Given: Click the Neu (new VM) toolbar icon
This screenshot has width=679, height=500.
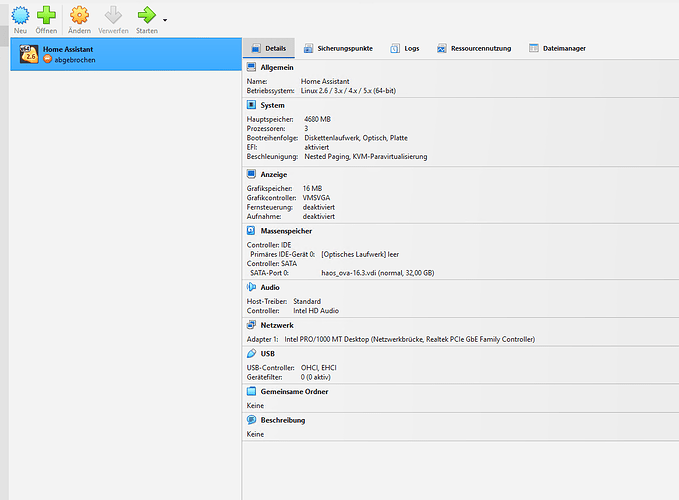Looking at the screenshot, I should 20,16.
